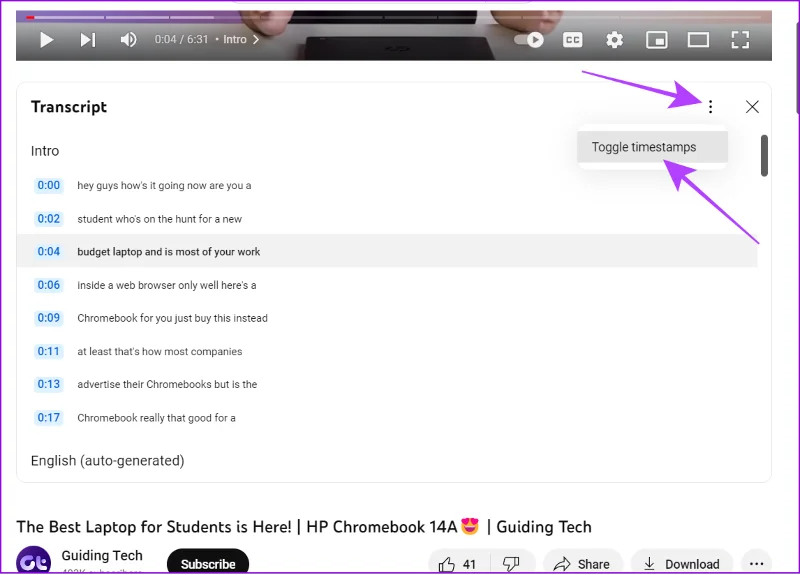
Task: Click line 'budget laptop and is most'
Action: (x=169, y=252)
